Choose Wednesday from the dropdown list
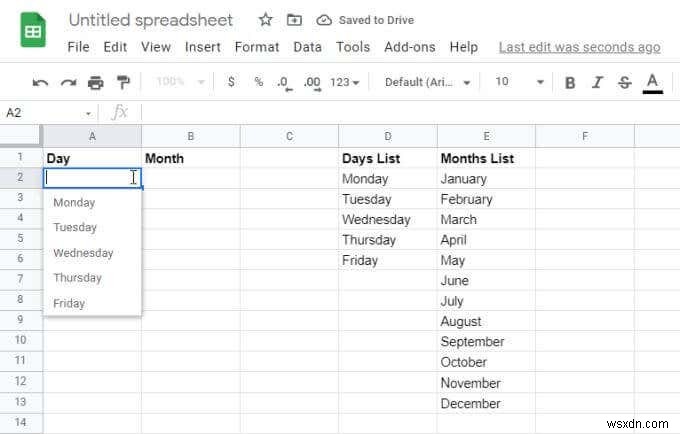Screen dimensions: 680x434 click(x=84, y=253)
